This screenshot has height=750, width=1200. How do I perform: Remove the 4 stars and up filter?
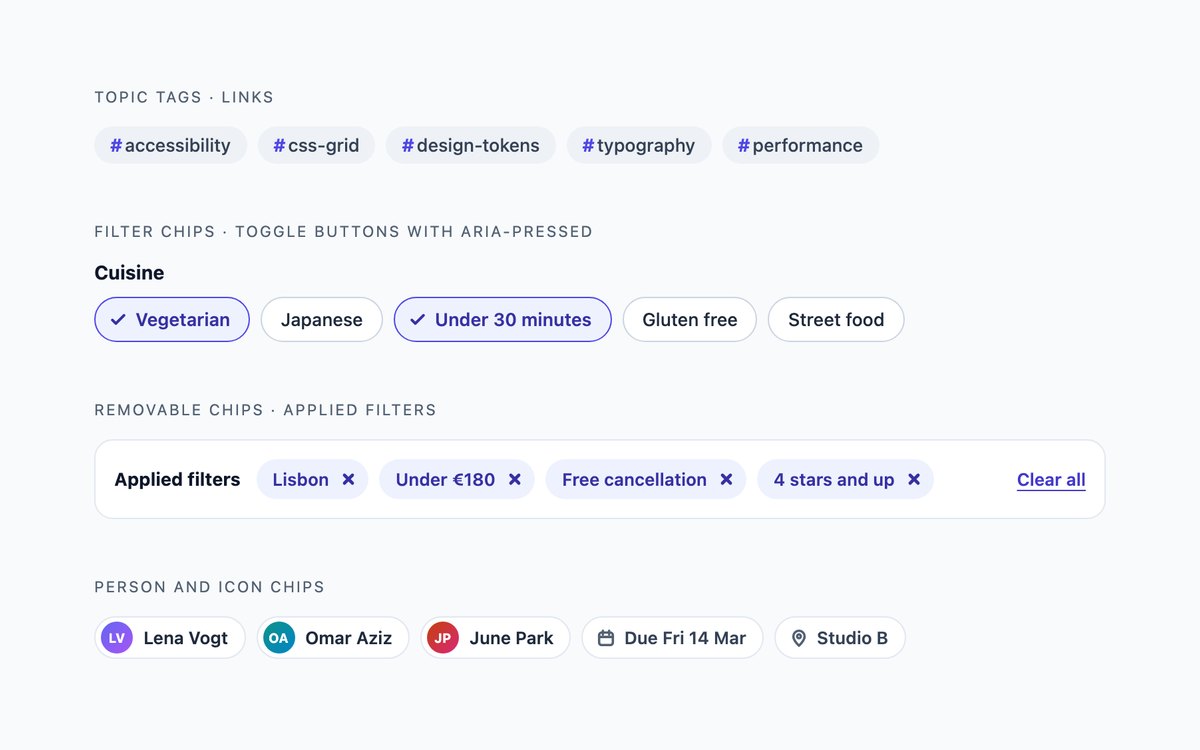(x=913, y=479)
